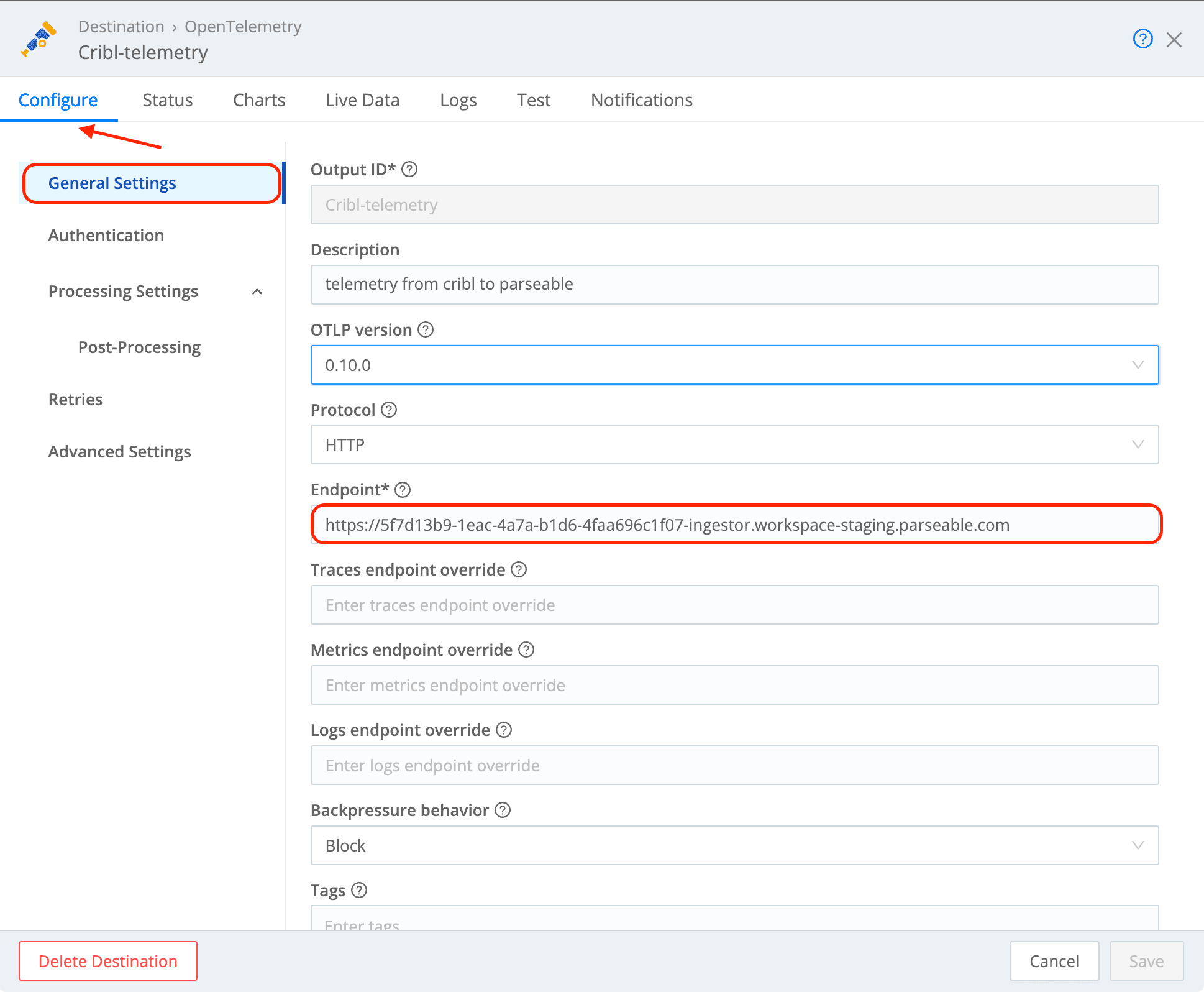
Task: Collapse the Processing Settings section
Action: pyautogui.click(x=257, y=292)
